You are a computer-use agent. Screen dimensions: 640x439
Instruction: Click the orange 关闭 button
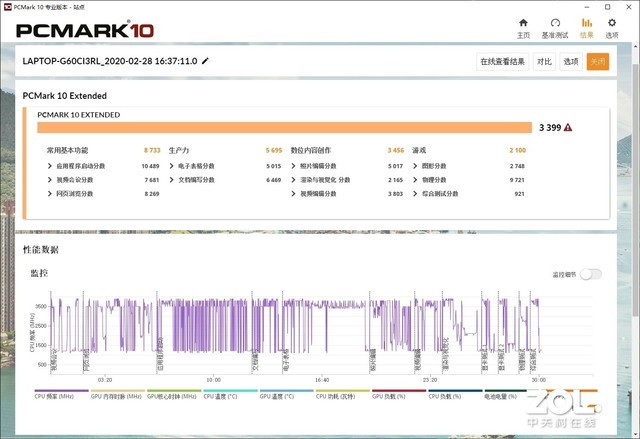[598, 62]
